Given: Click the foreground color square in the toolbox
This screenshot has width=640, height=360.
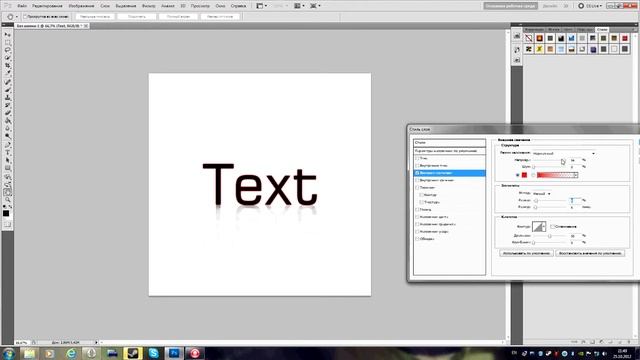Looking at the screenshot, I should click(x=6, y=213).
